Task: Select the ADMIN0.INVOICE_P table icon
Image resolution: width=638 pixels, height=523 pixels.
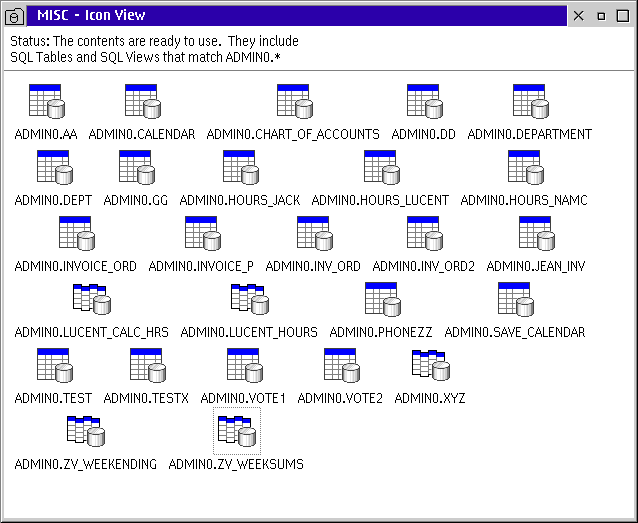Action: pyautogui.click(x=203, y=233)
